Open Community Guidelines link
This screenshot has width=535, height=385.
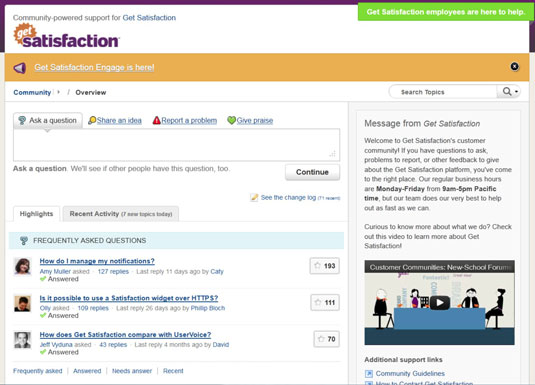[410, 374]
